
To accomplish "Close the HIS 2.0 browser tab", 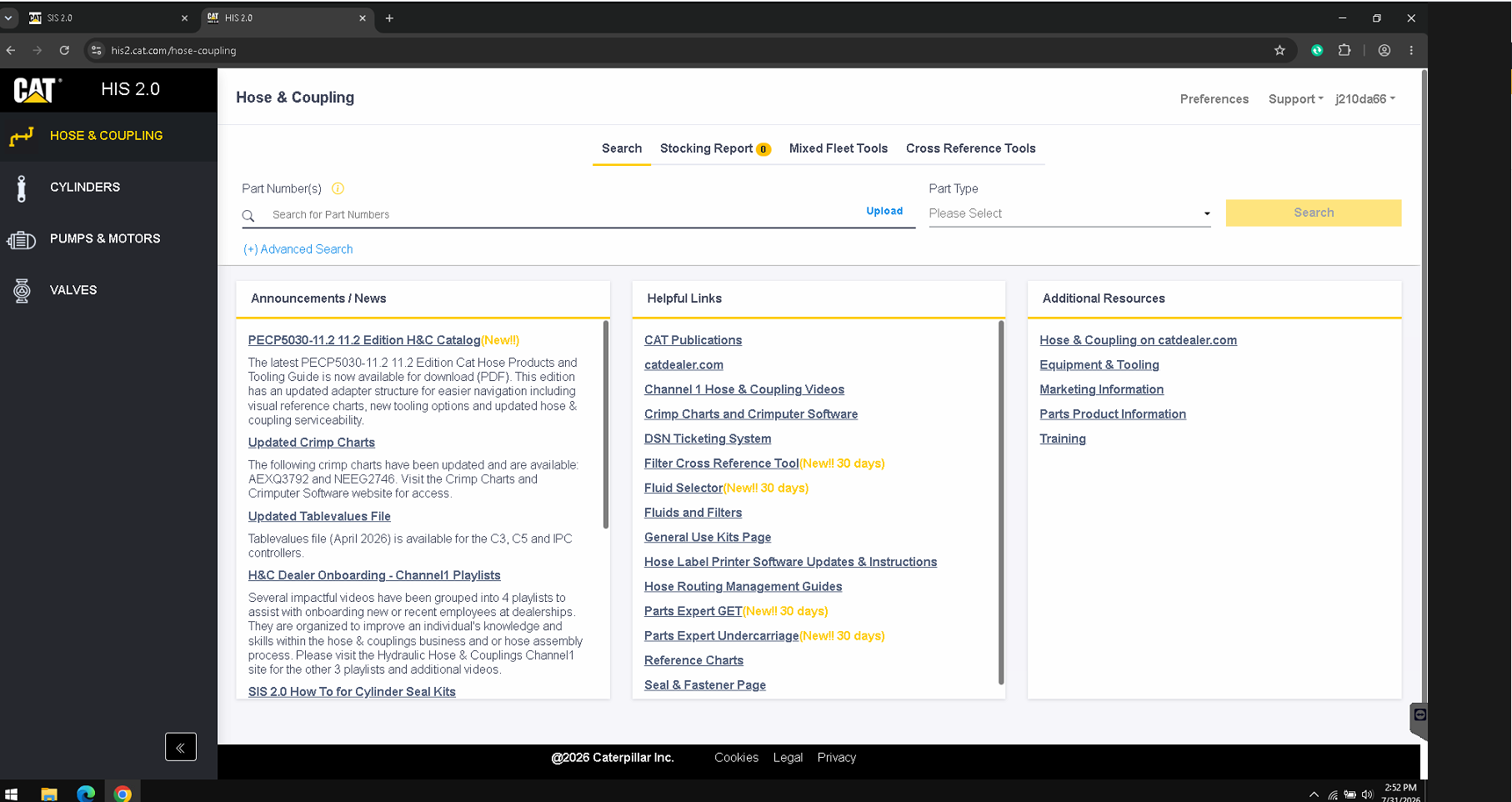I will pos(363,18).
